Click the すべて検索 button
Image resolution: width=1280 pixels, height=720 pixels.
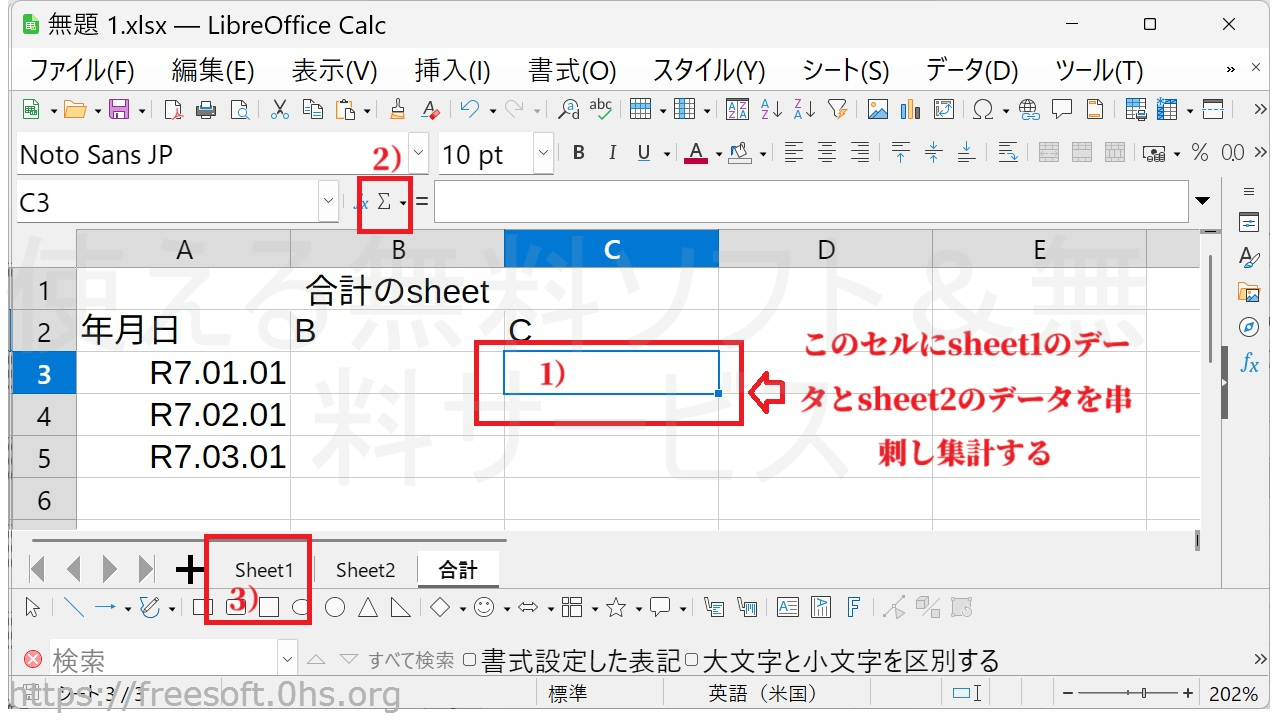(411, 660)
